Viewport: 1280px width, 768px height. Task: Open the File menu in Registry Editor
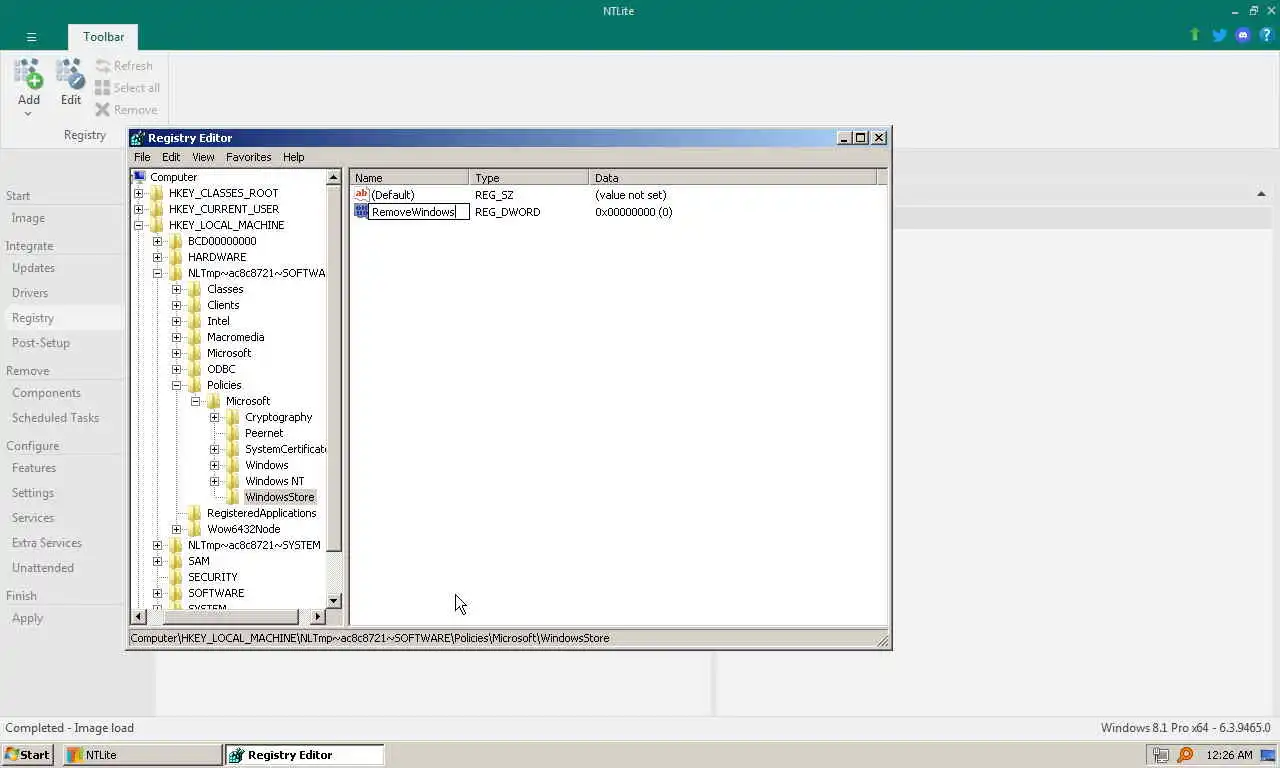(x=142, y=157)
